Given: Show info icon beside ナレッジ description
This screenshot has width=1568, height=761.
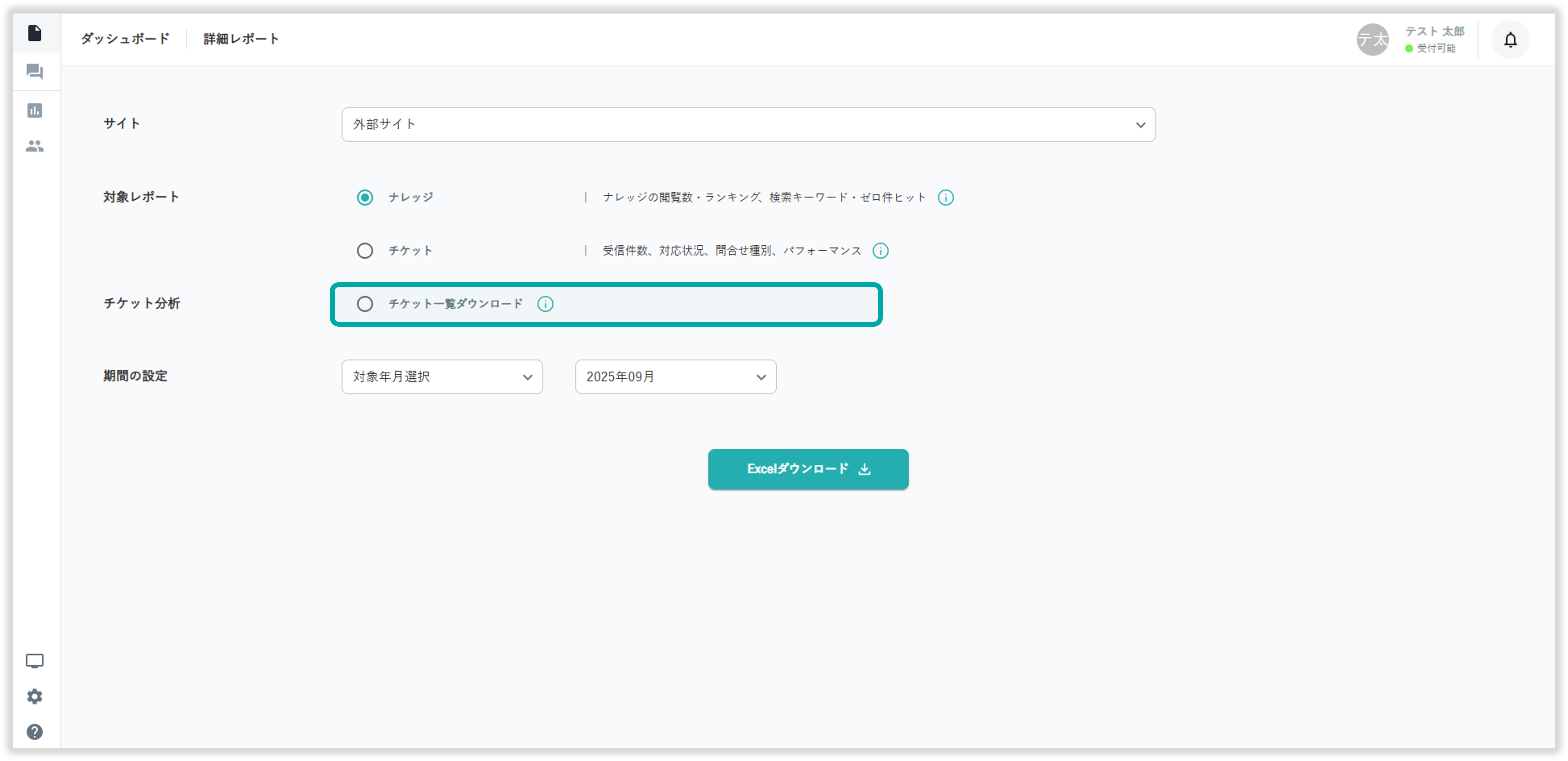Looking at the screenshot, I should click(x=945, y=197).
